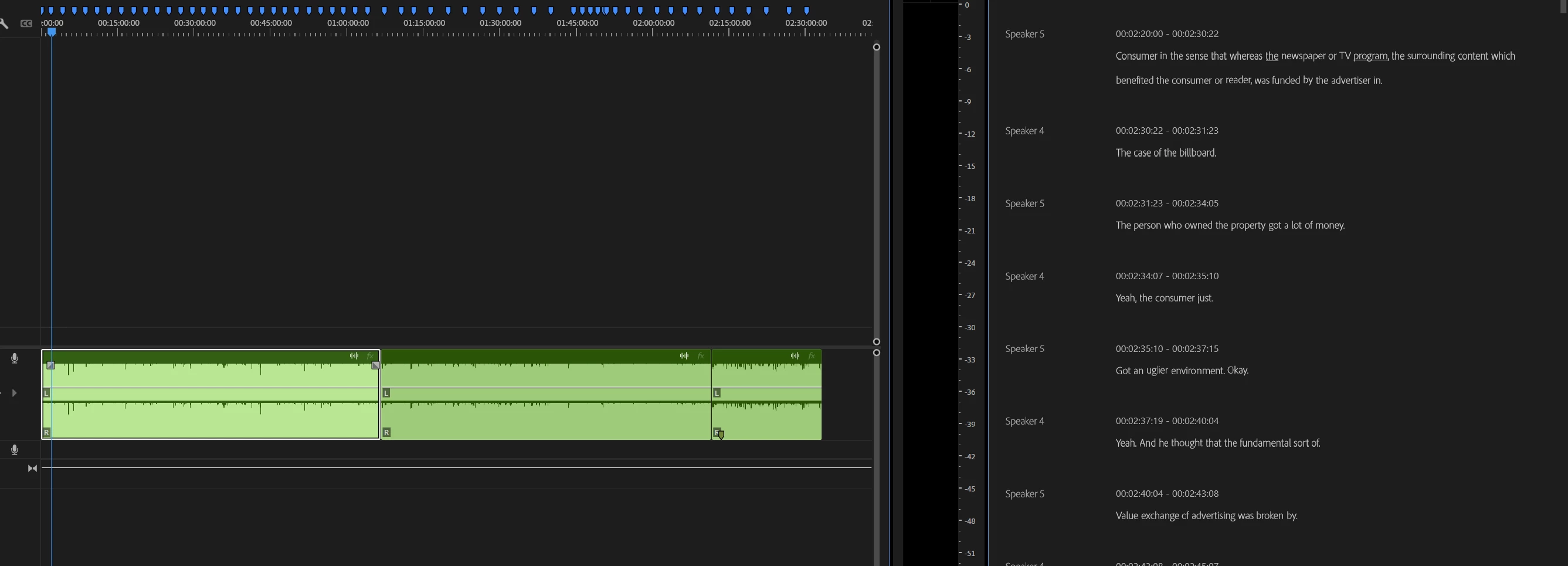Screen dimensions: 1568x566
Task: Click L channel label on middle clip
Action: click(386, 393)
